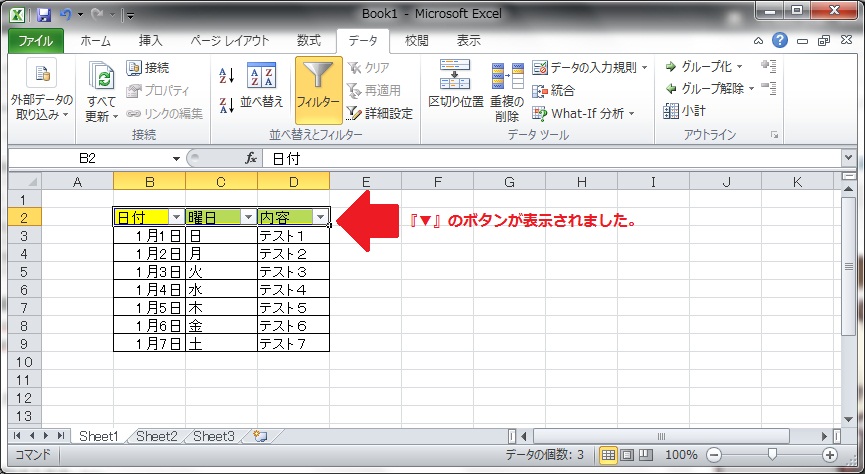Click the Save icon in quick access toolbar
The image size is (865, 474).
coord(44,14)
